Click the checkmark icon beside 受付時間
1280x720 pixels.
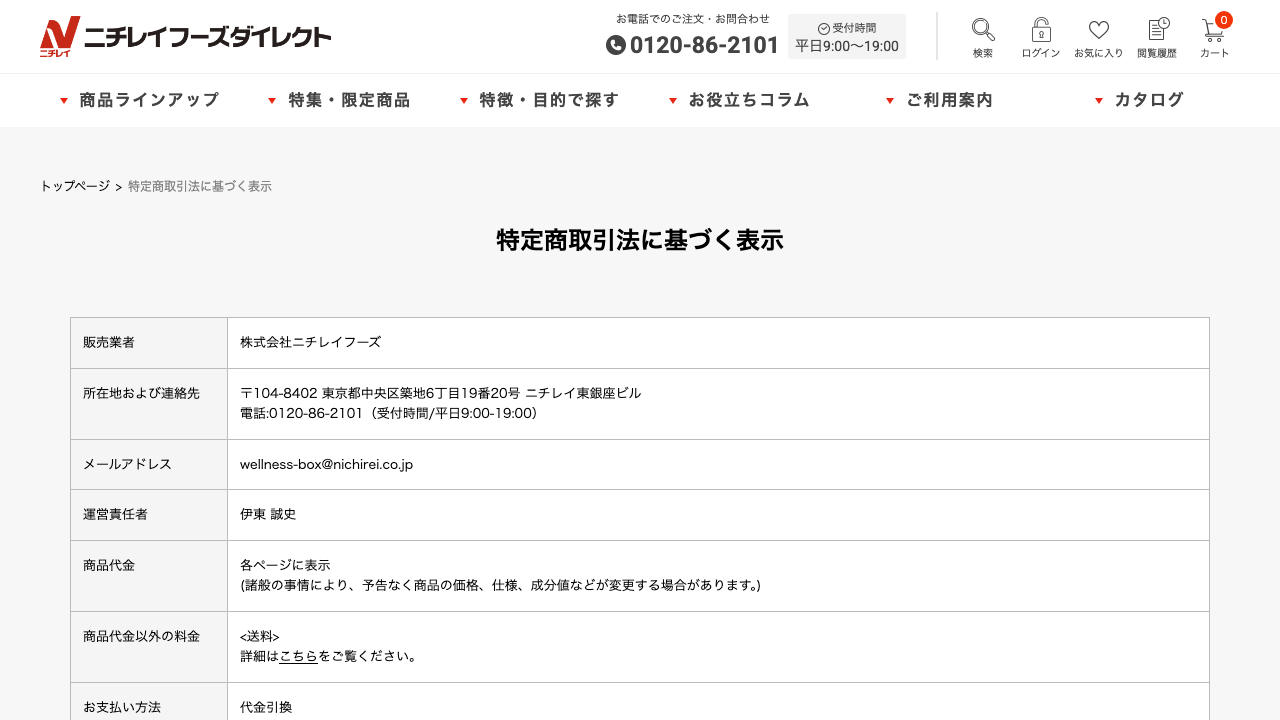[x=824, y=29]
